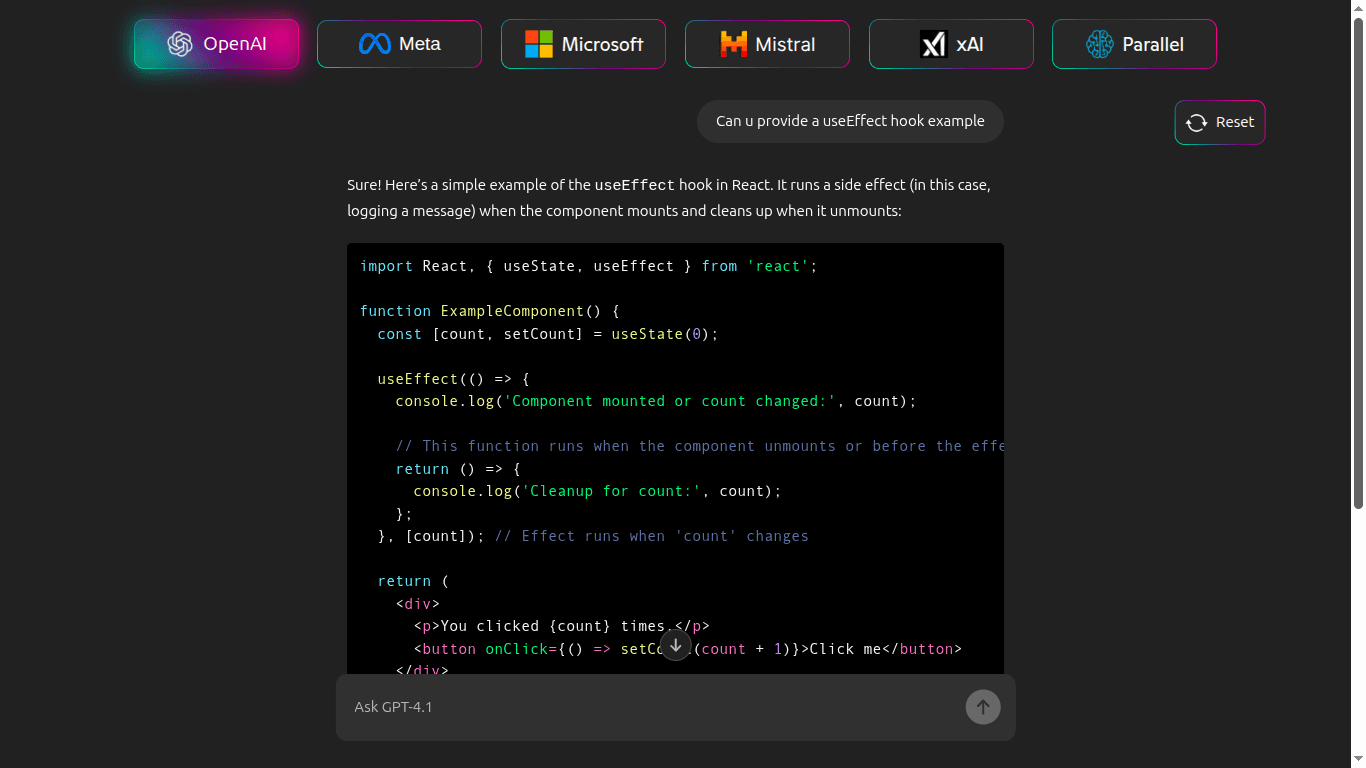Screen dimensions: 1366x768
Task: Click the Ask GPT-4.1 input field
Action: click(x=600, y=707)
